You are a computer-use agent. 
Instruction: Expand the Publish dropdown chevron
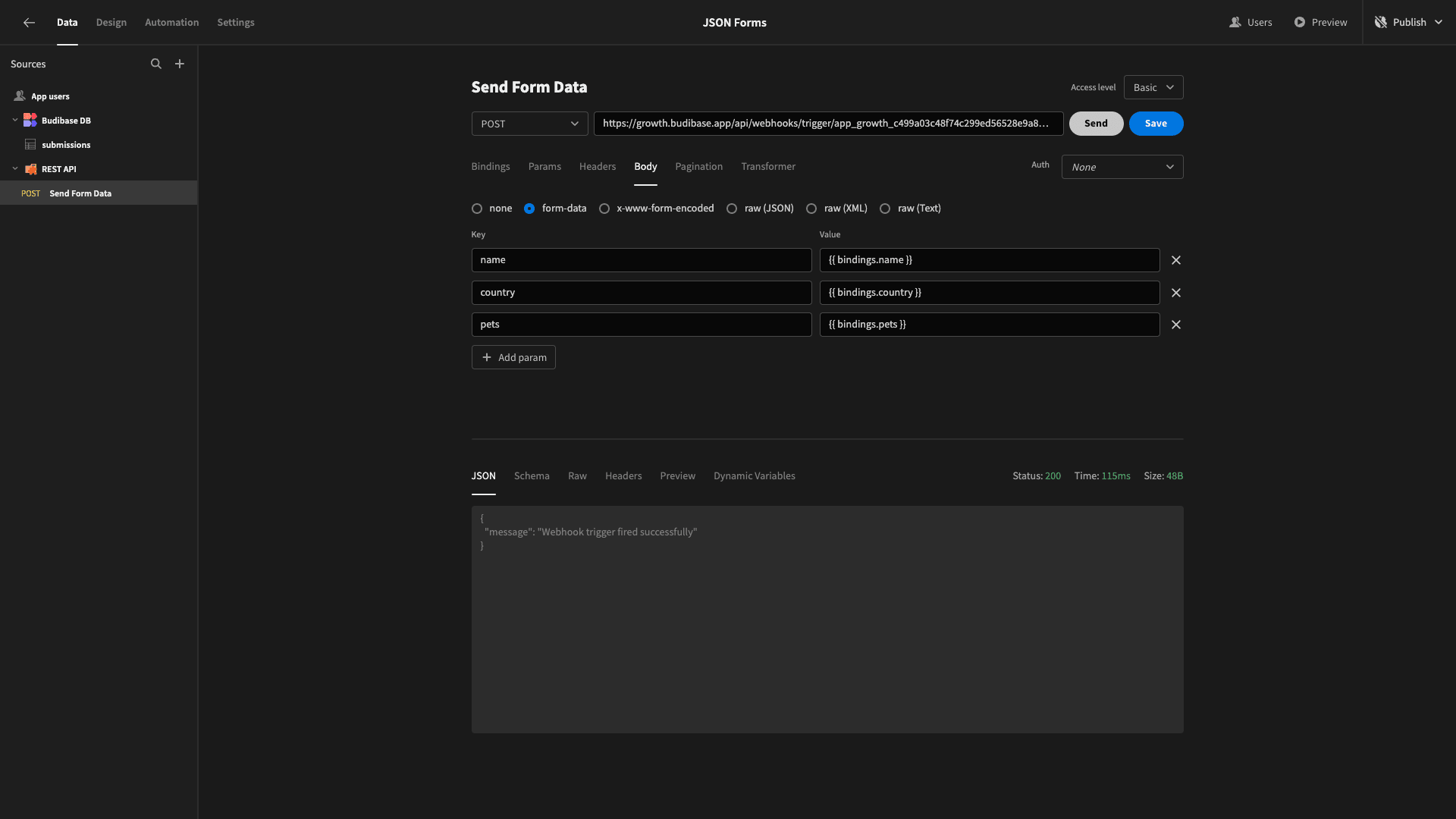[x=1439, y=23]
